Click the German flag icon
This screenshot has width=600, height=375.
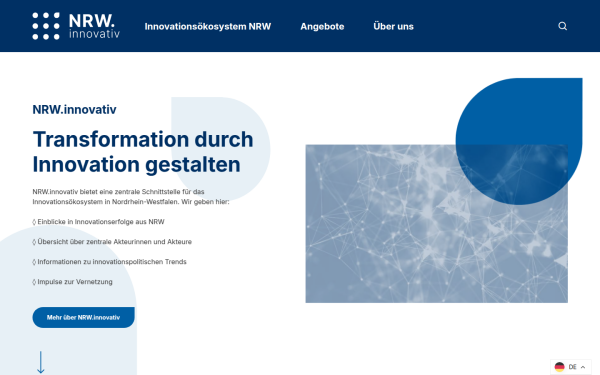coord(559,367)
